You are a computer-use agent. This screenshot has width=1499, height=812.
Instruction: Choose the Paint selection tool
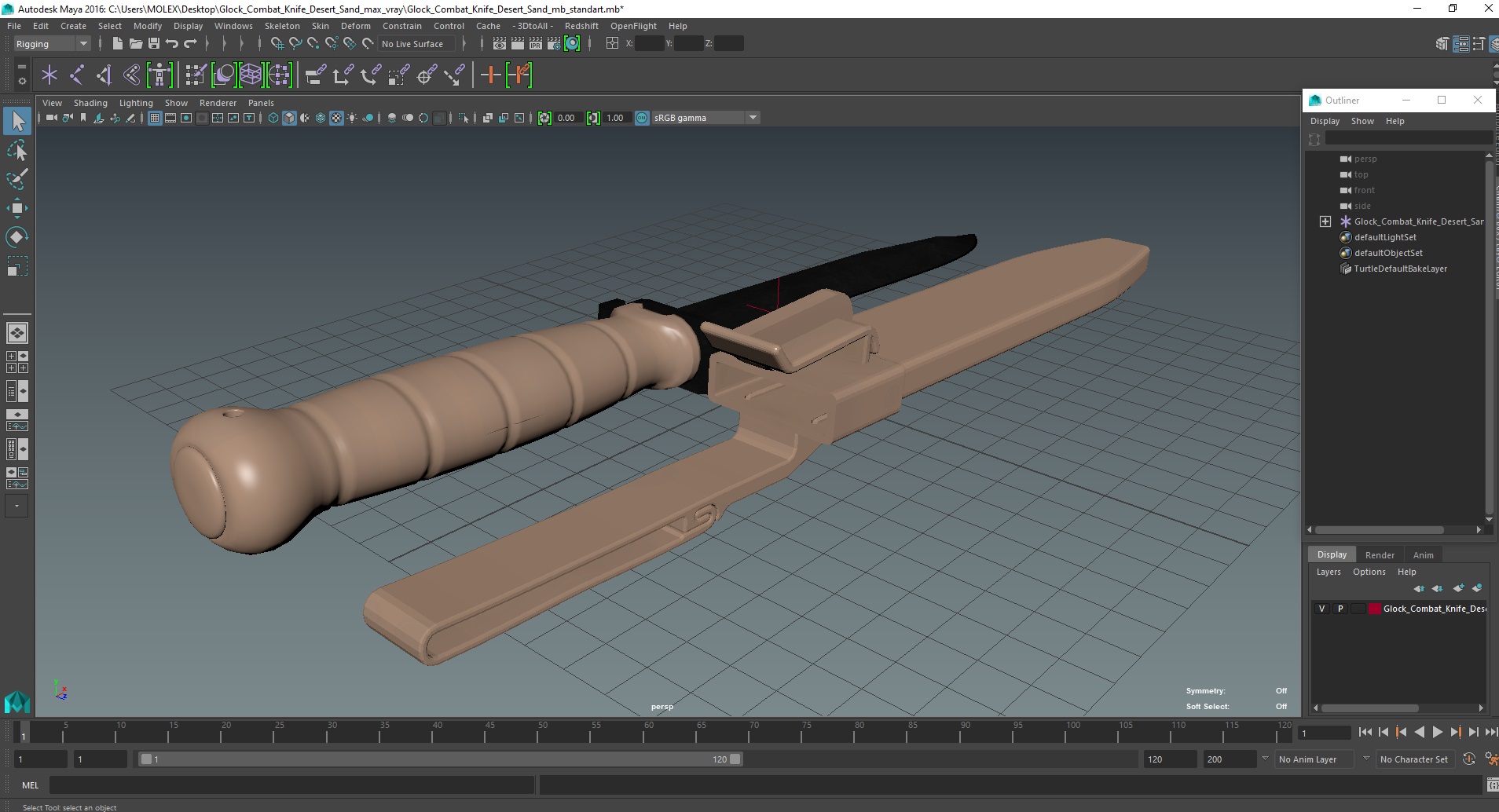coord(17,179)
